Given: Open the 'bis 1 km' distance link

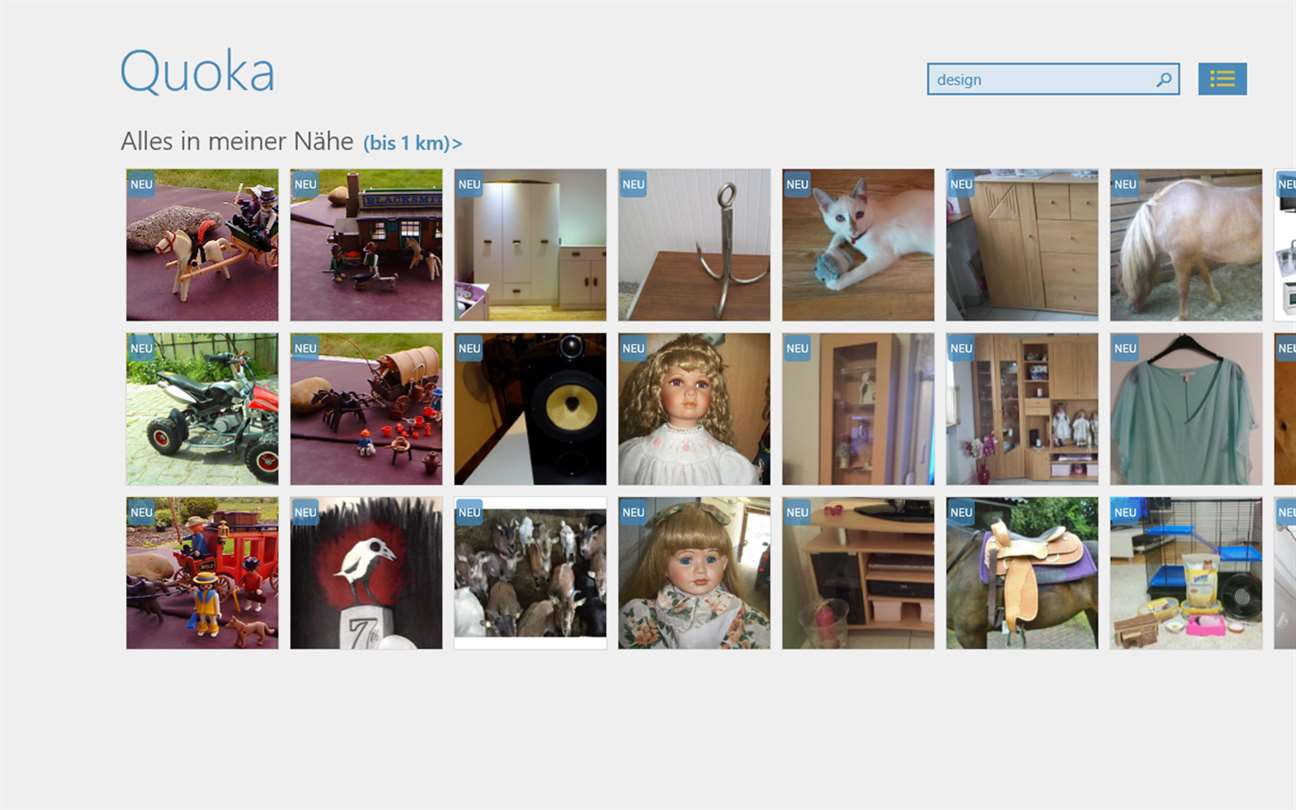Looking at the screenshot, I should pos(412,143).
